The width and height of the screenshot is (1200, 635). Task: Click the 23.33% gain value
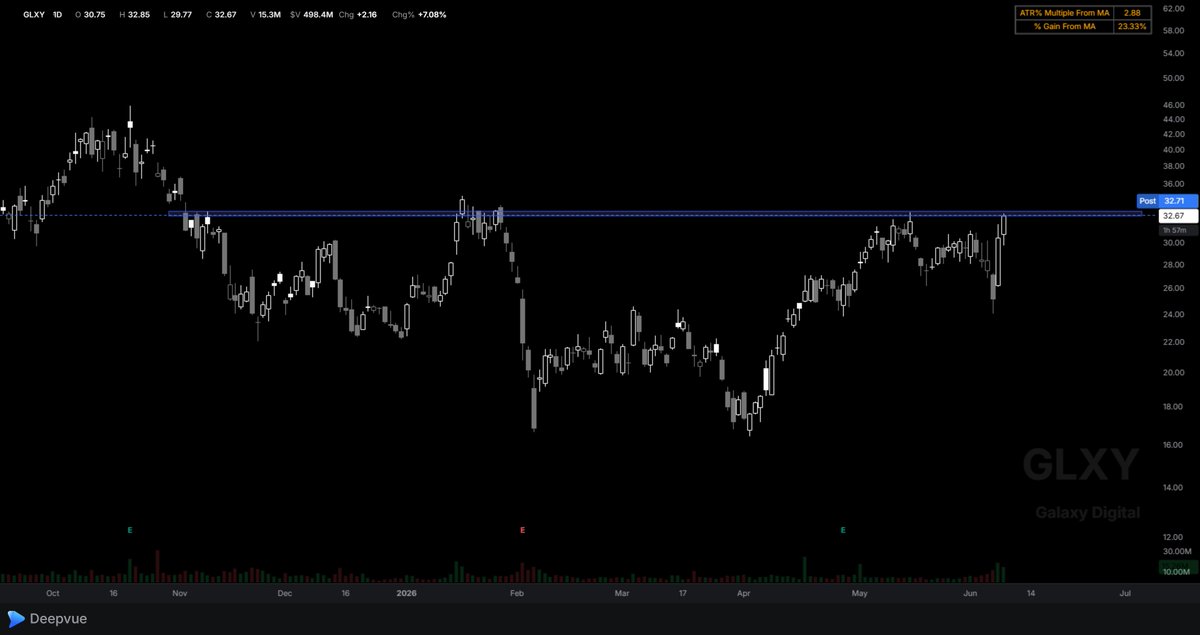(1130, 26)
